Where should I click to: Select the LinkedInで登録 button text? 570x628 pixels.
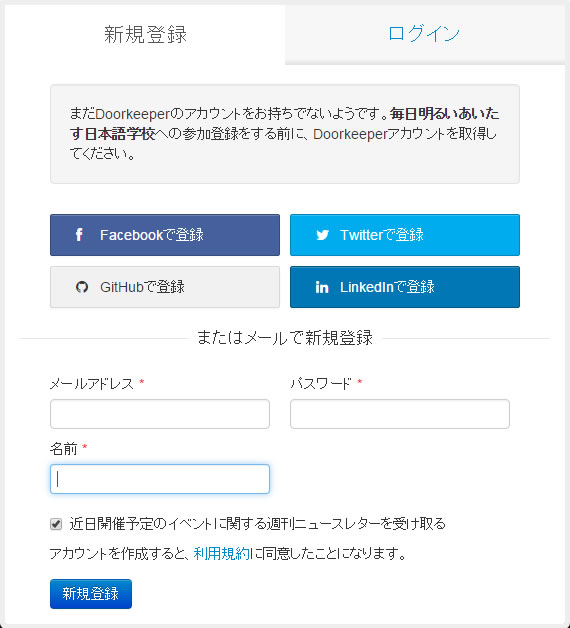[x=387, y=287]
